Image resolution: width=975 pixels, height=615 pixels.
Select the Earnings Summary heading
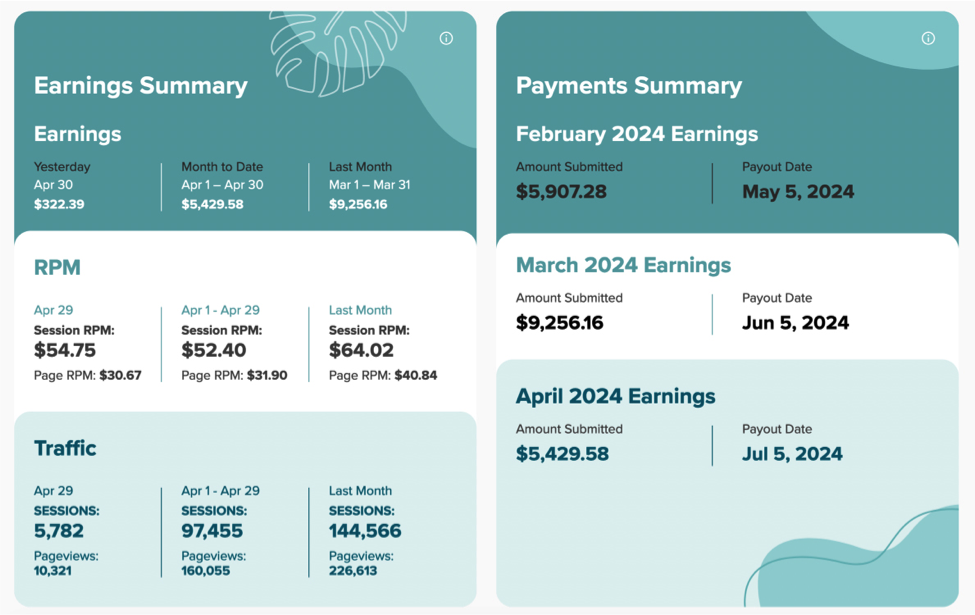tap(141, 86)
